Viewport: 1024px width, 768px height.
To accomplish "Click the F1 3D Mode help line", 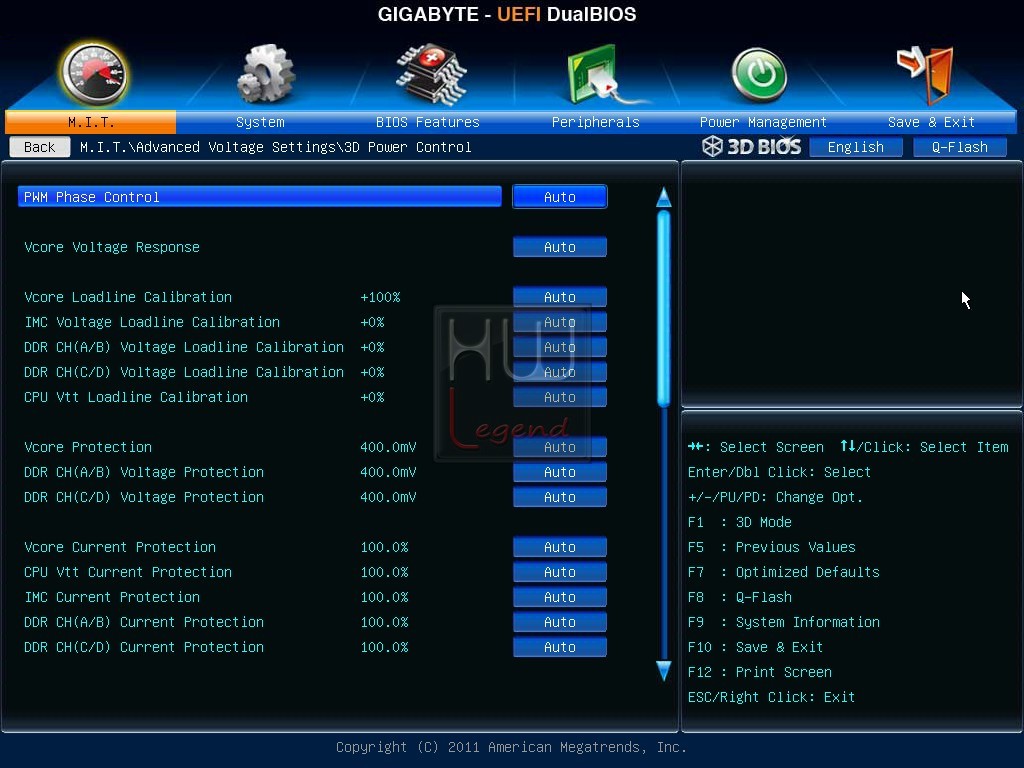I will (739, 522).
